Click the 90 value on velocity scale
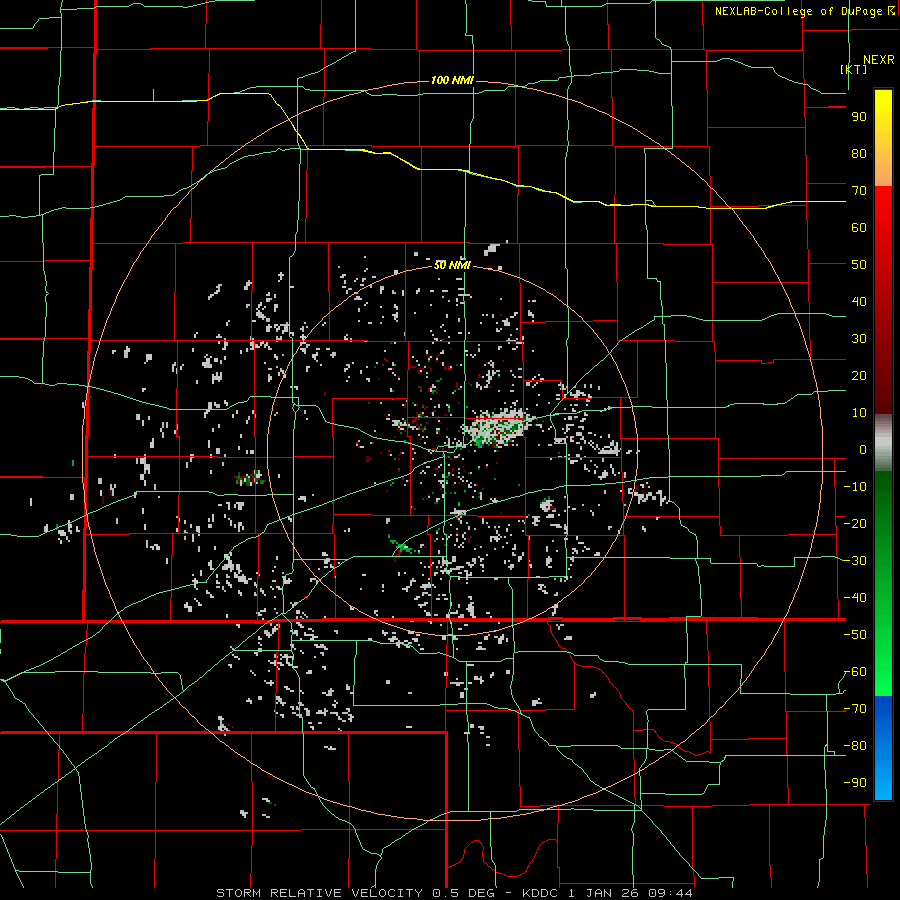The image size is (900, 900). click(x=859, y=117)
